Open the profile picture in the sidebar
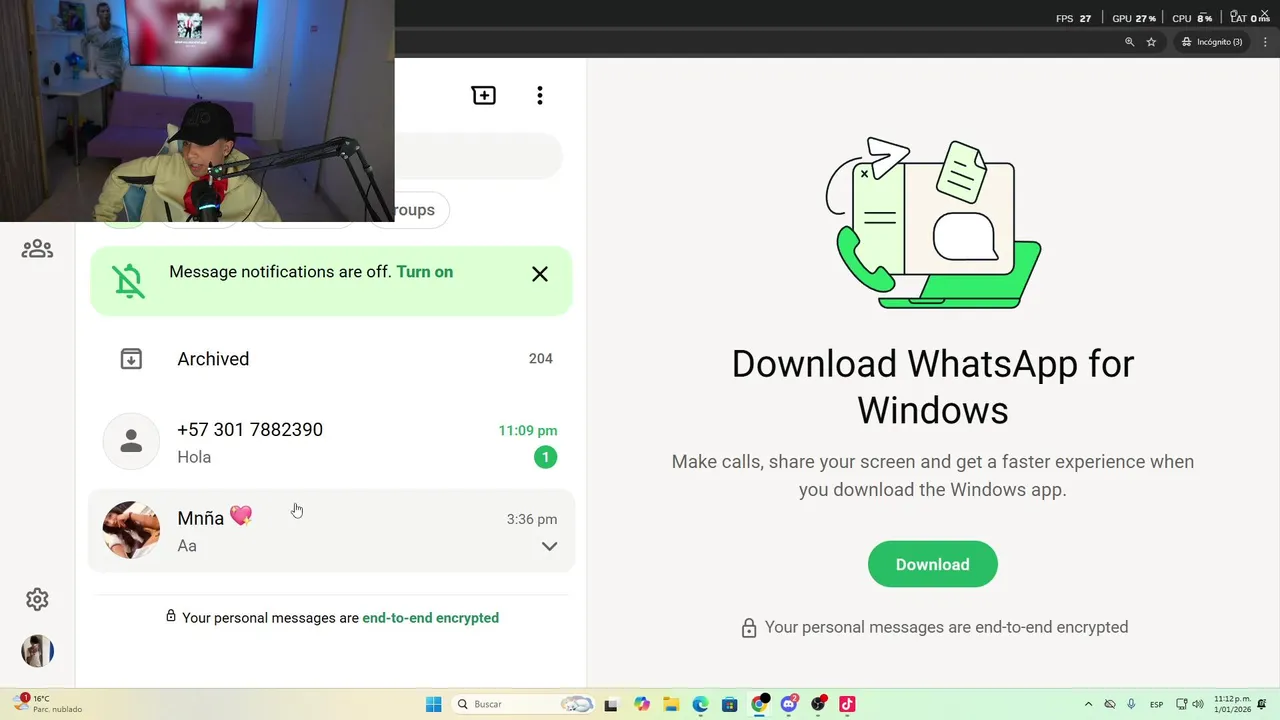This screenshot has width=1280, height=720. click(x=37, y=651)
